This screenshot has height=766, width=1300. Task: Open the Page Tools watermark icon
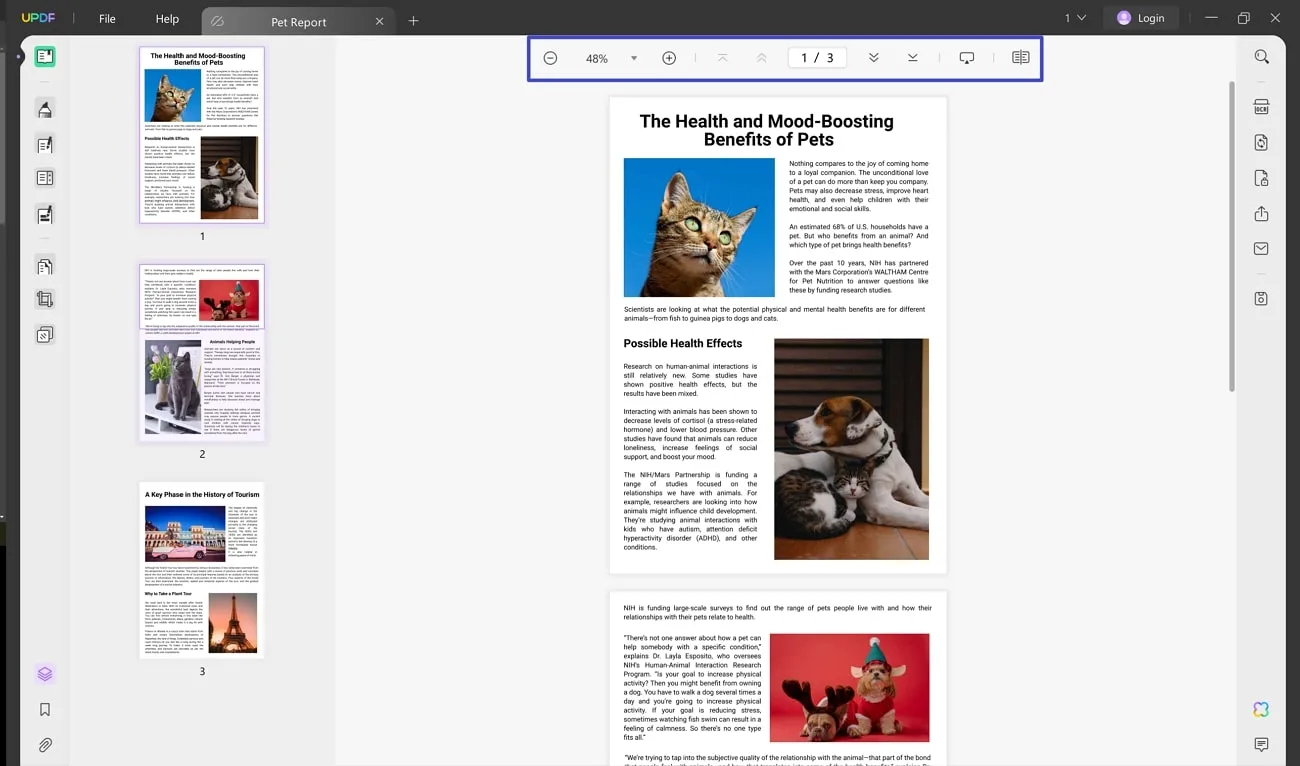[x=45, y=334]
